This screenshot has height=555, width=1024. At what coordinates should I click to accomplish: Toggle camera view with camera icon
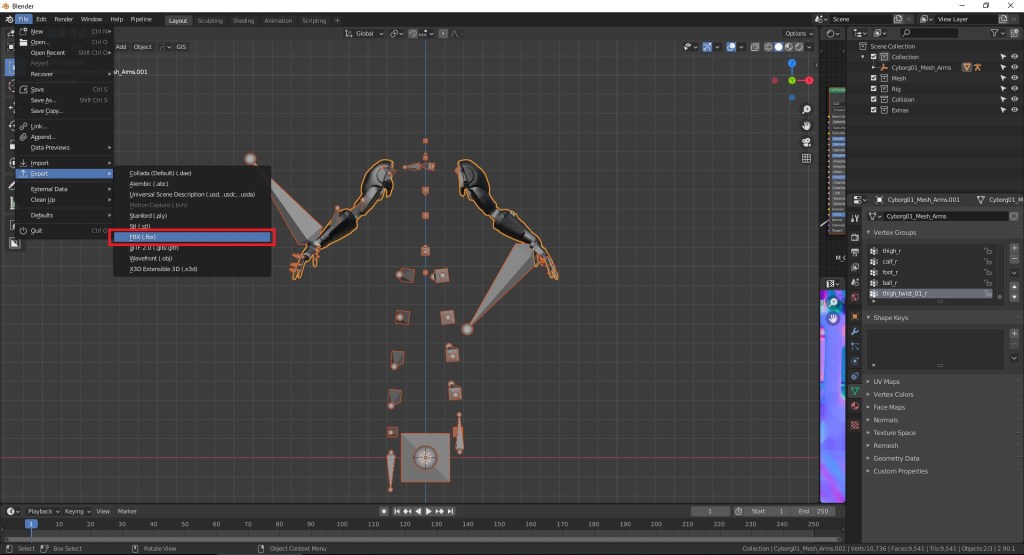coord(807,141)
